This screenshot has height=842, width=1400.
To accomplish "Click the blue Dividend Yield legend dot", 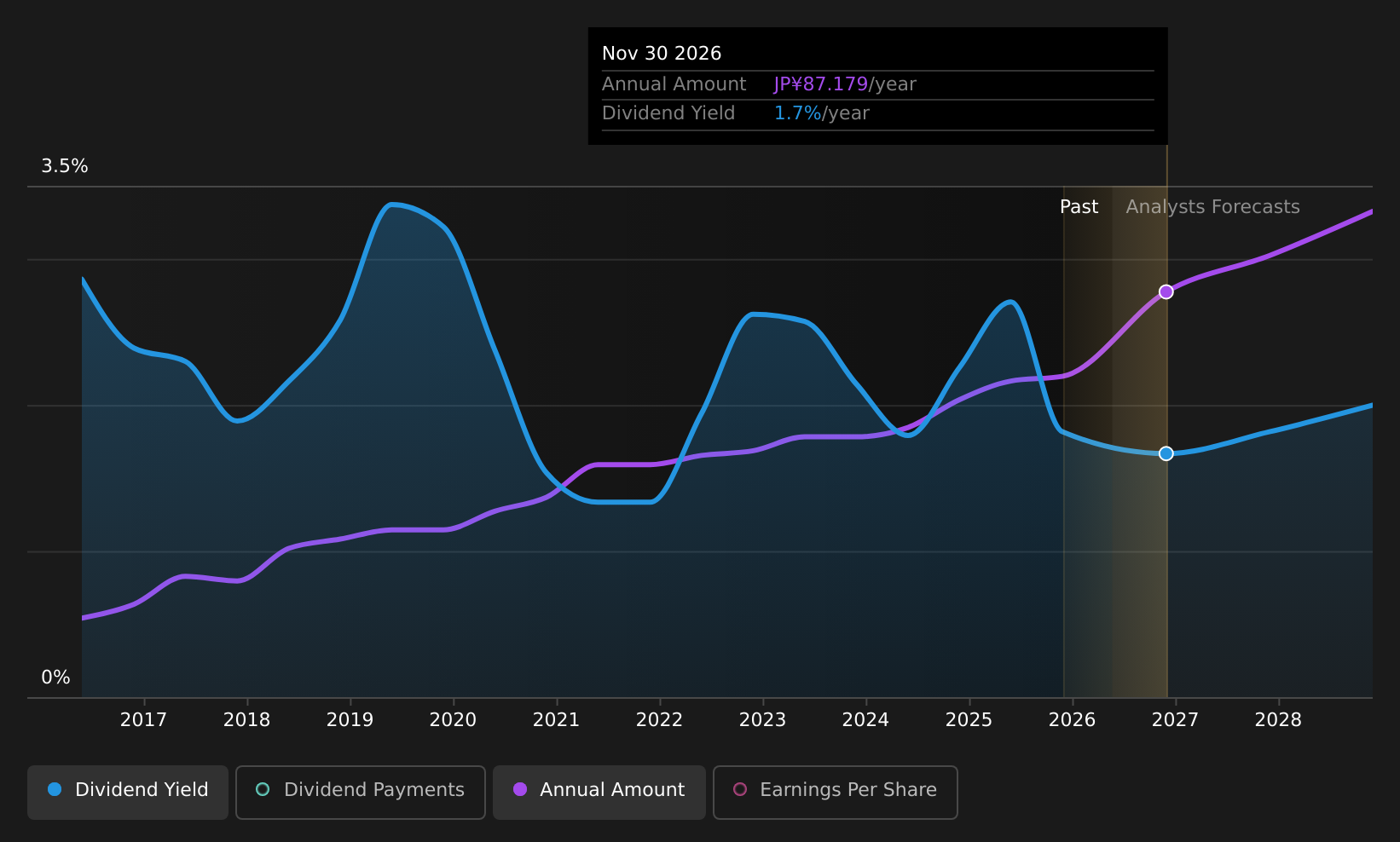I will [x=55, y=789].
